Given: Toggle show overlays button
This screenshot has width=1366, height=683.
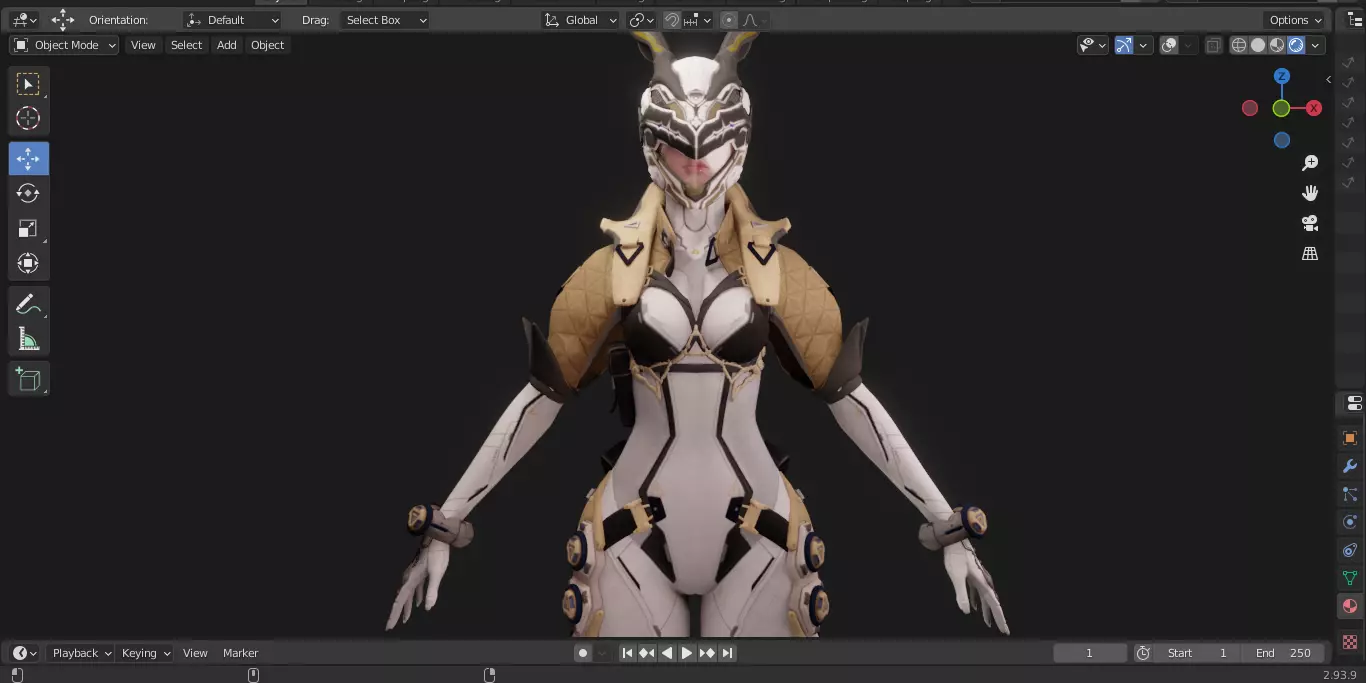Looking at the screenshot, I should (1169, 45).
